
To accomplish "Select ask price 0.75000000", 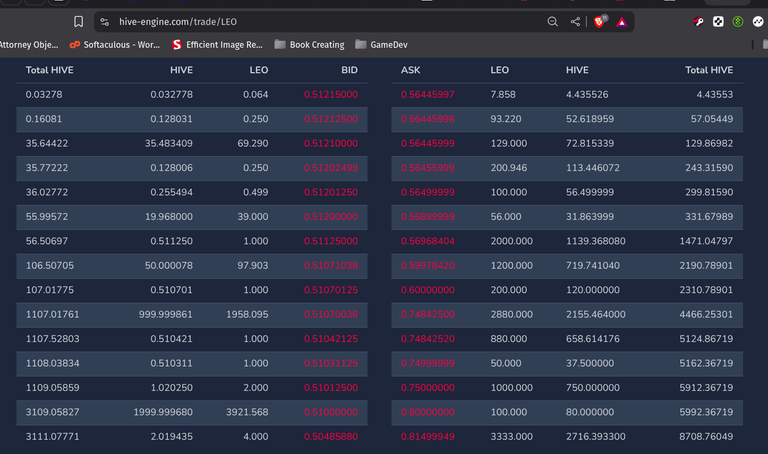I will tap(428, 387).
